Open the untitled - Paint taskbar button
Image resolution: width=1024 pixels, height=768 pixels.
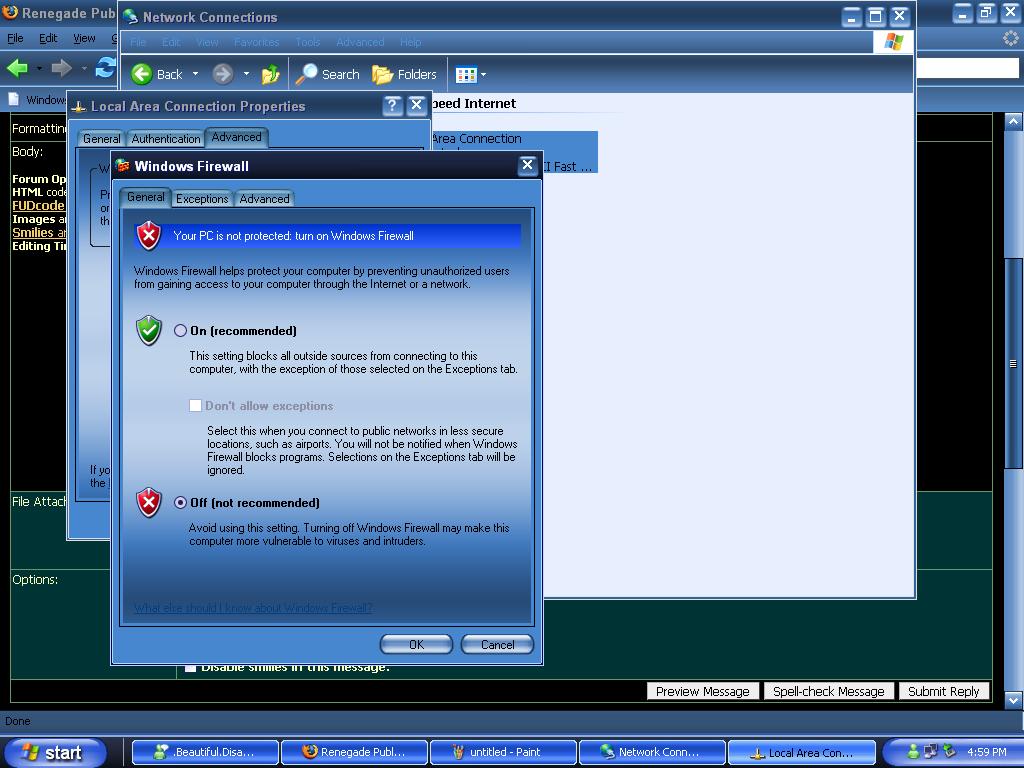(x=503, y=752)
